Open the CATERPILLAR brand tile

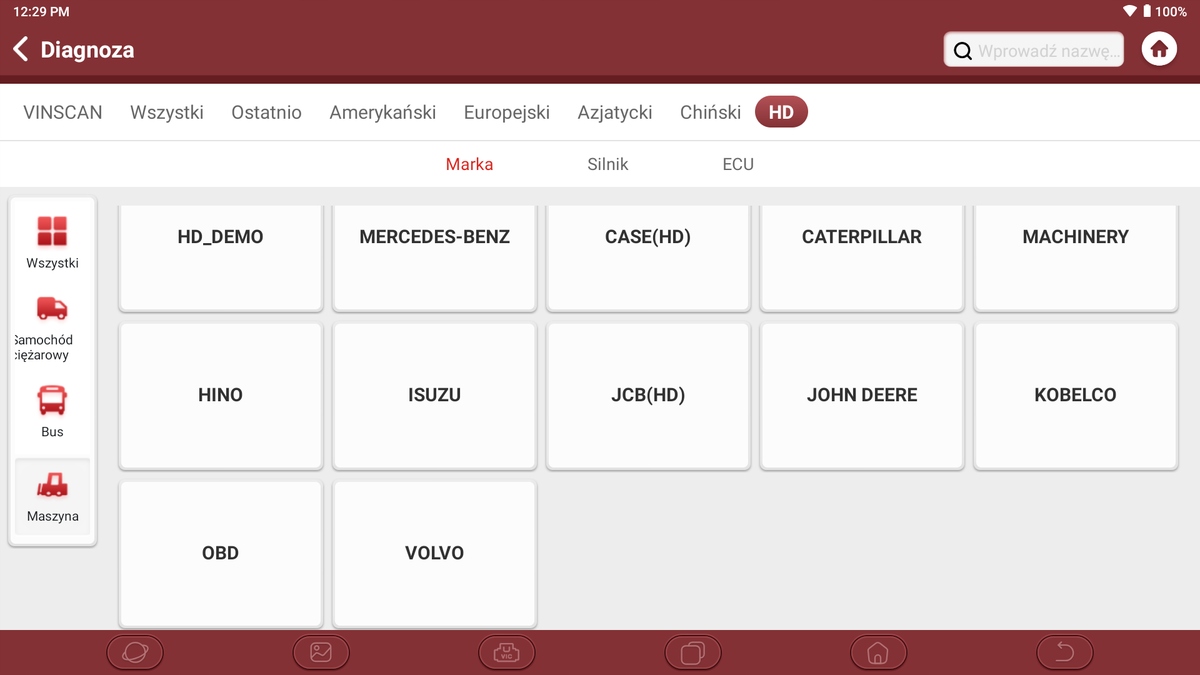click(x=862, y=258)
